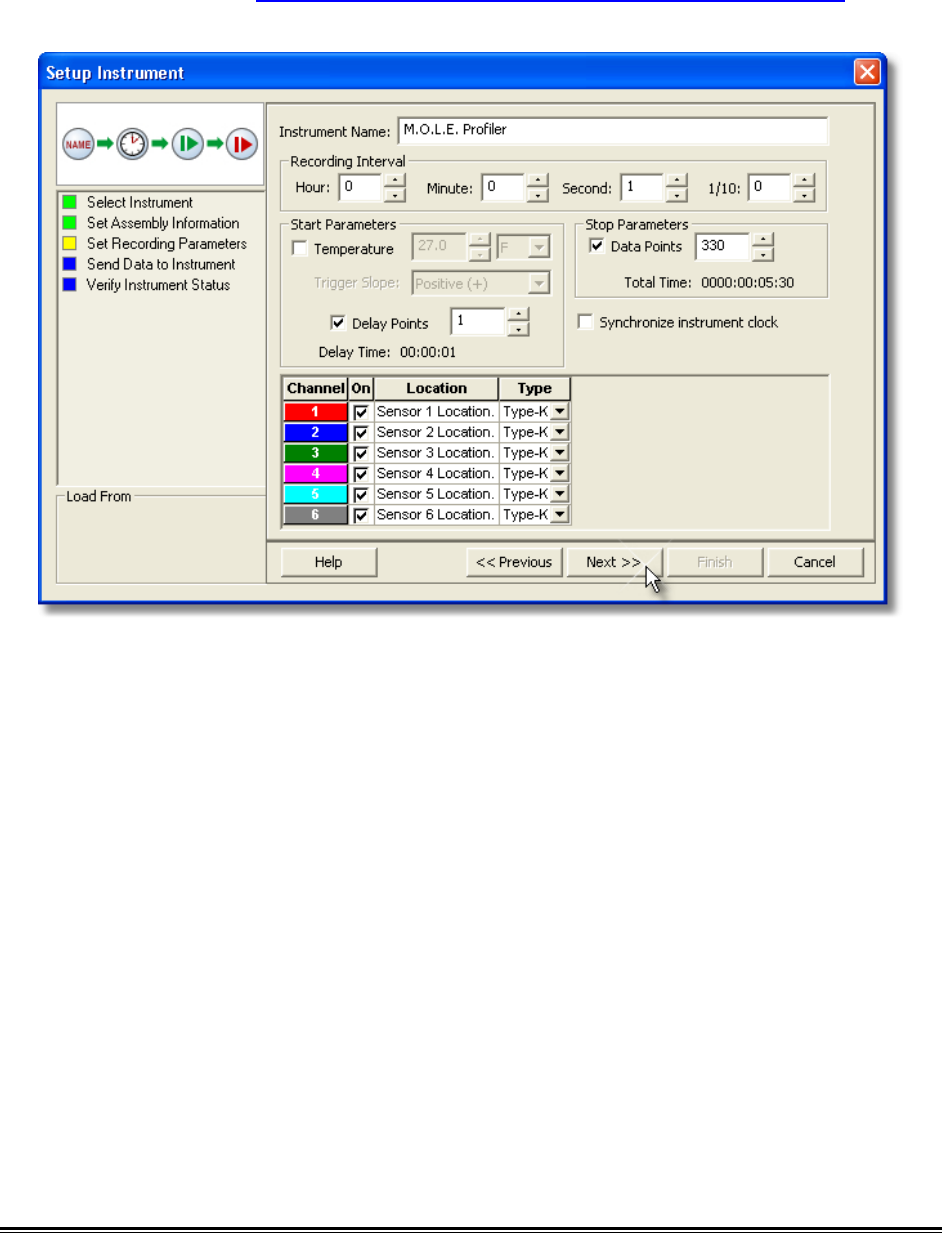942x1233 pixels.
Task: Select the 'Set Recording Parameters' step
Action: click(x=166, y=244)
